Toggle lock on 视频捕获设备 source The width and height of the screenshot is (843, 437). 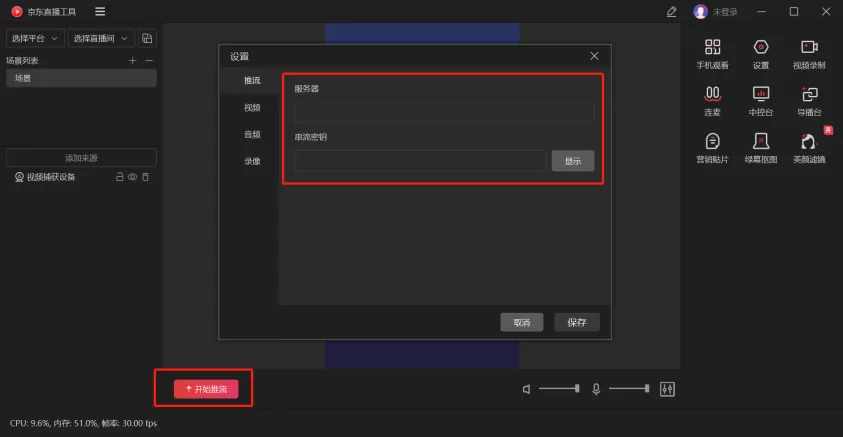pos(119,177)
